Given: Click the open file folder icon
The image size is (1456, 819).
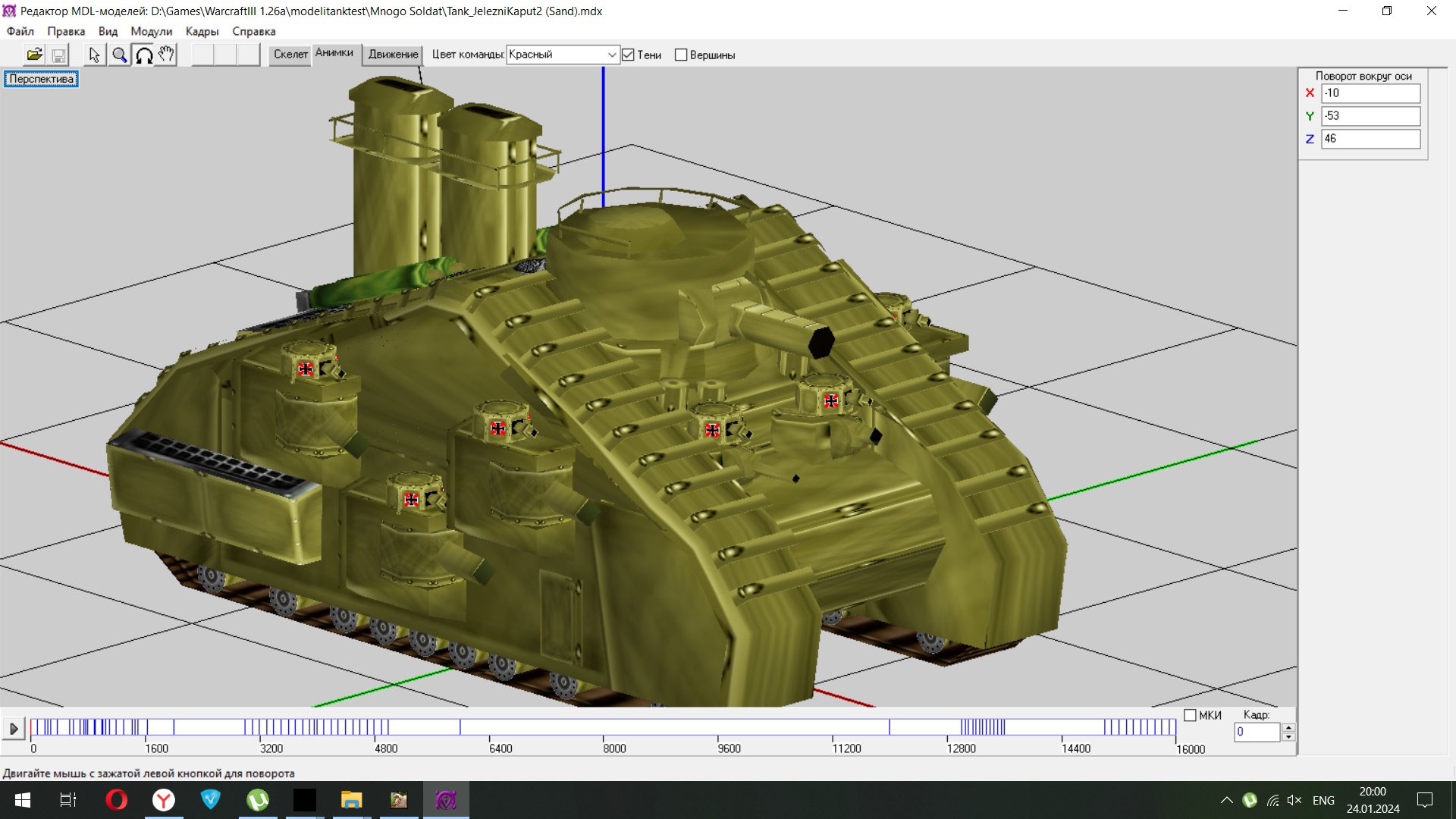Looking at the screenshot, I should pos(34,55).
